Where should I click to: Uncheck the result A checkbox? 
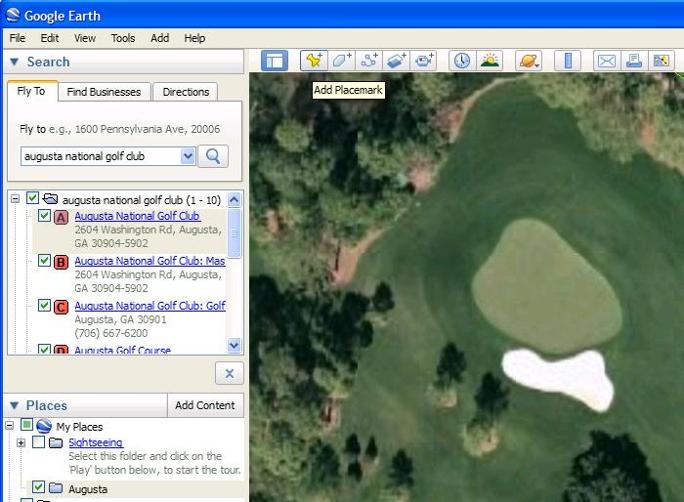click(44, 215)
